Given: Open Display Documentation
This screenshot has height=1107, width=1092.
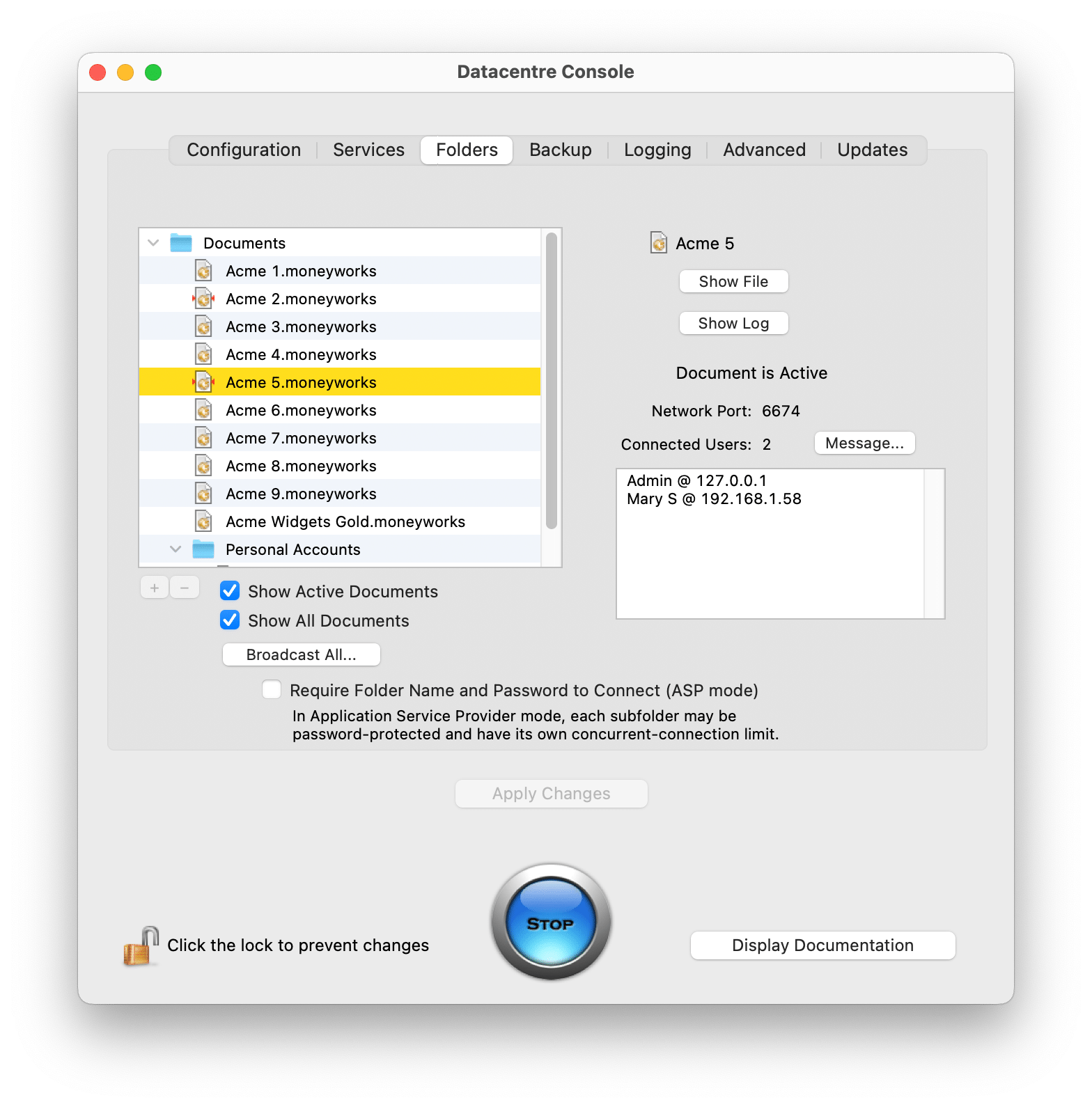Looking at the screenshot, I should pyautogui.click(x=822, y=945).
